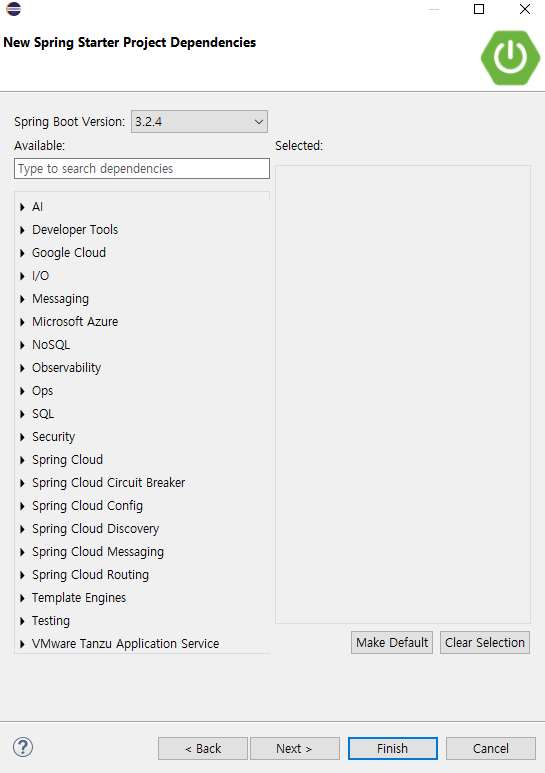Select the Ops label

[42, 391]
